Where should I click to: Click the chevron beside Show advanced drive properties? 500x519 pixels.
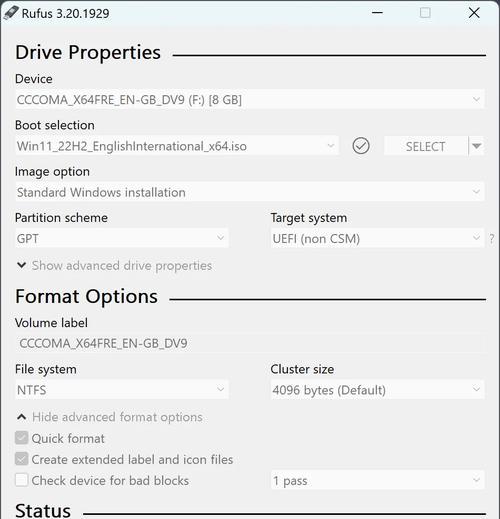pyautogui.click(x=22, y=265)
